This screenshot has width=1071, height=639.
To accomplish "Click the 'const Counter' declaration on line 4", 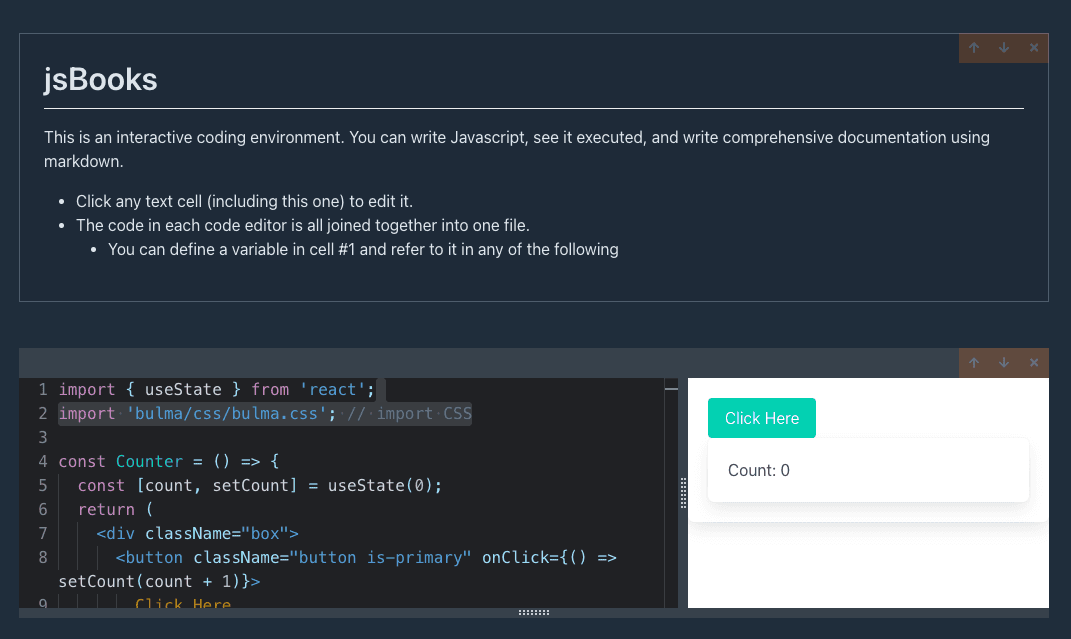I will (x=169, y=462).
